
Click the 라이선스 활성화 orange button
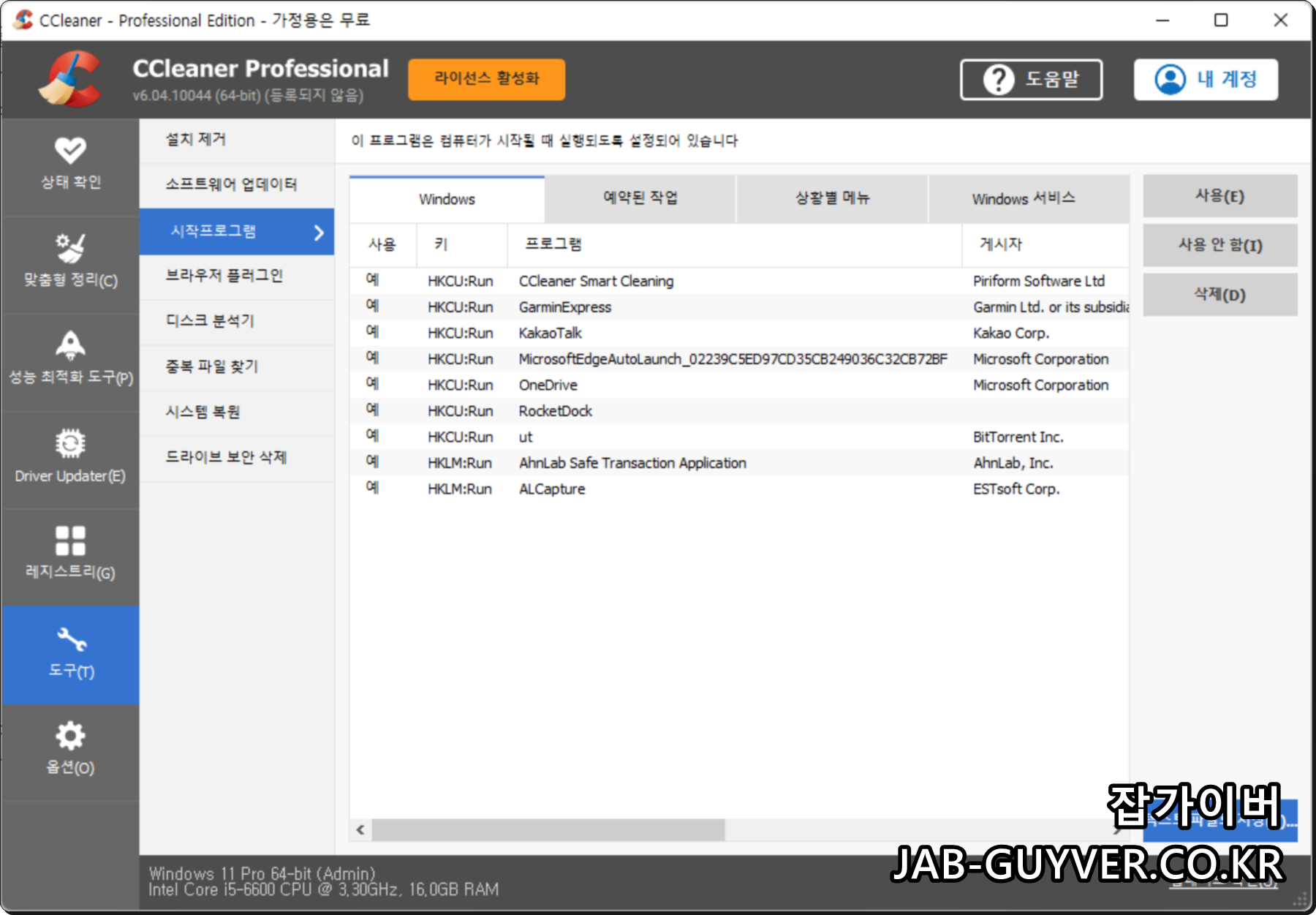[x=486, y=79]
